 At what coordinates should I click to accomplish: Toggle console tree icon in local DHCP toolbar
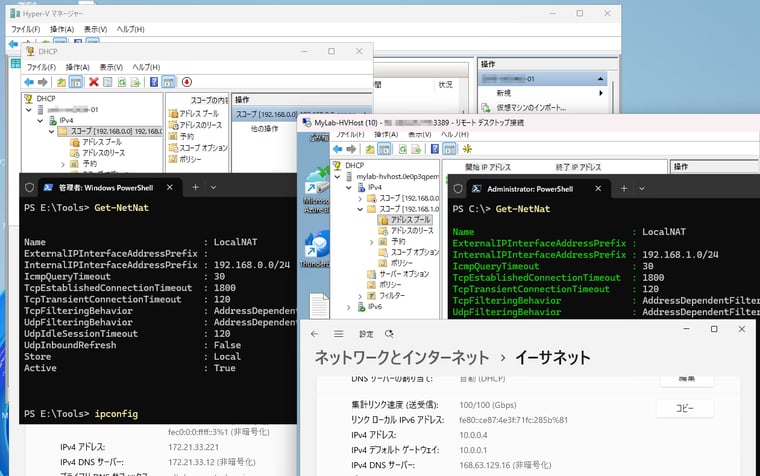point(76,82)
